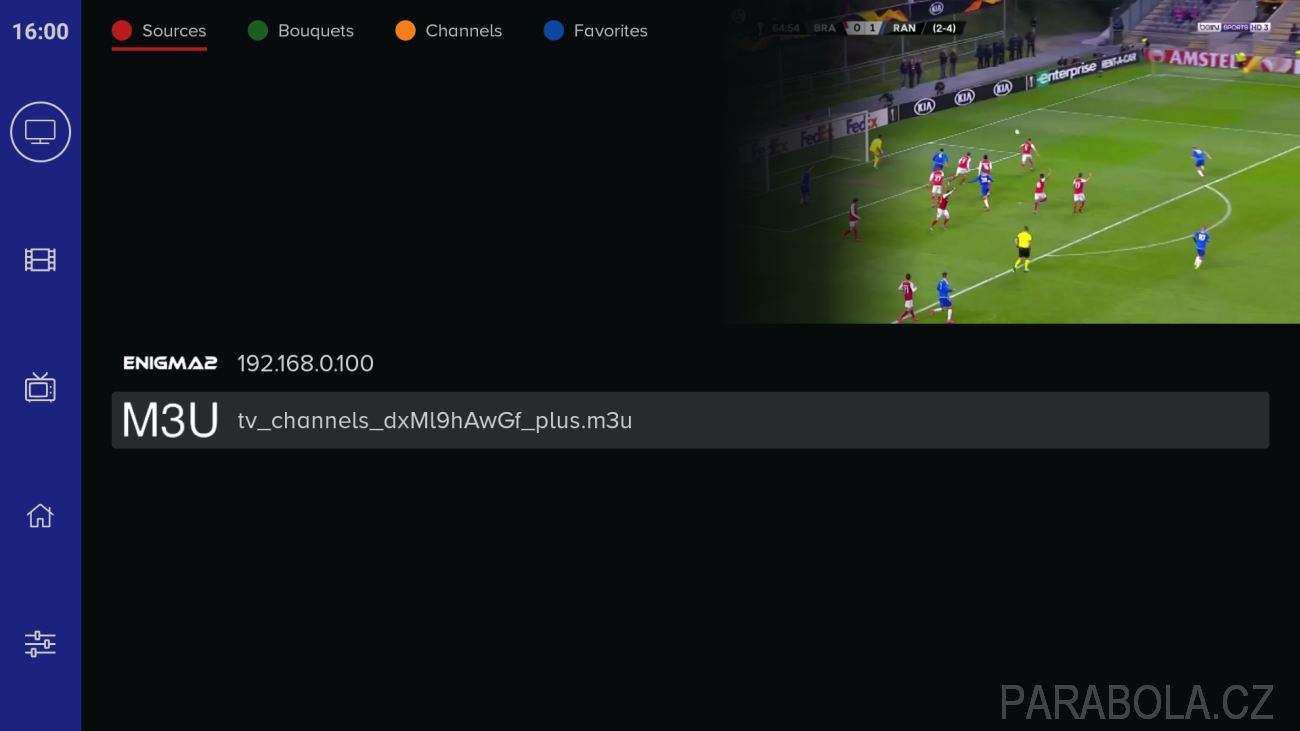Click the 16:00 clock in sidebar
1300x731 pixels.
(40, 31)
